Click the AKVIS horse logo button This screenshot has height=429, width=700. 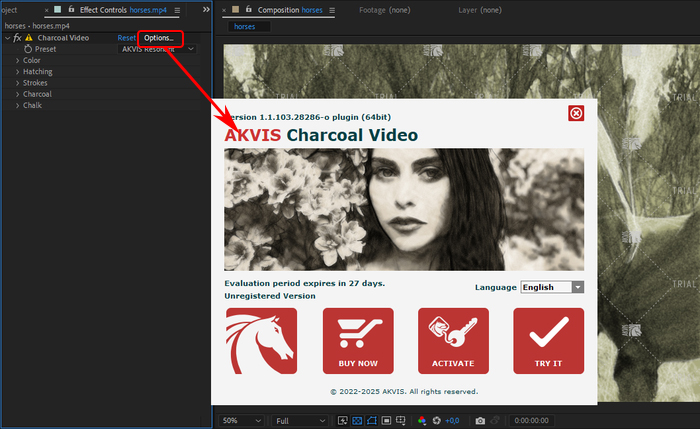(x=261, y=341)
